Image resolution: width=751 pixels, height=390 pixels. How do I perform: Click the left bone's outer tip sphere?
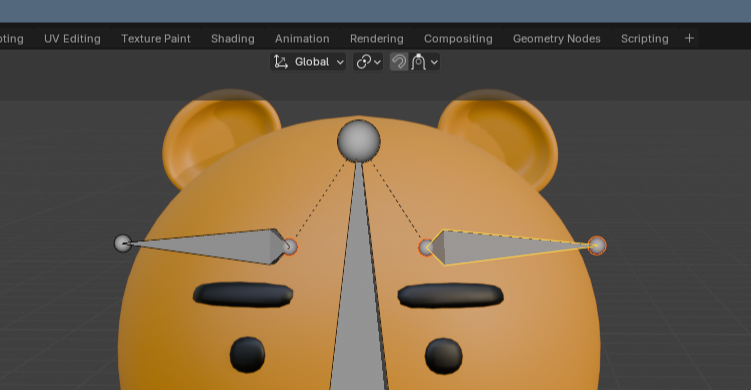(x=123, y=243)
